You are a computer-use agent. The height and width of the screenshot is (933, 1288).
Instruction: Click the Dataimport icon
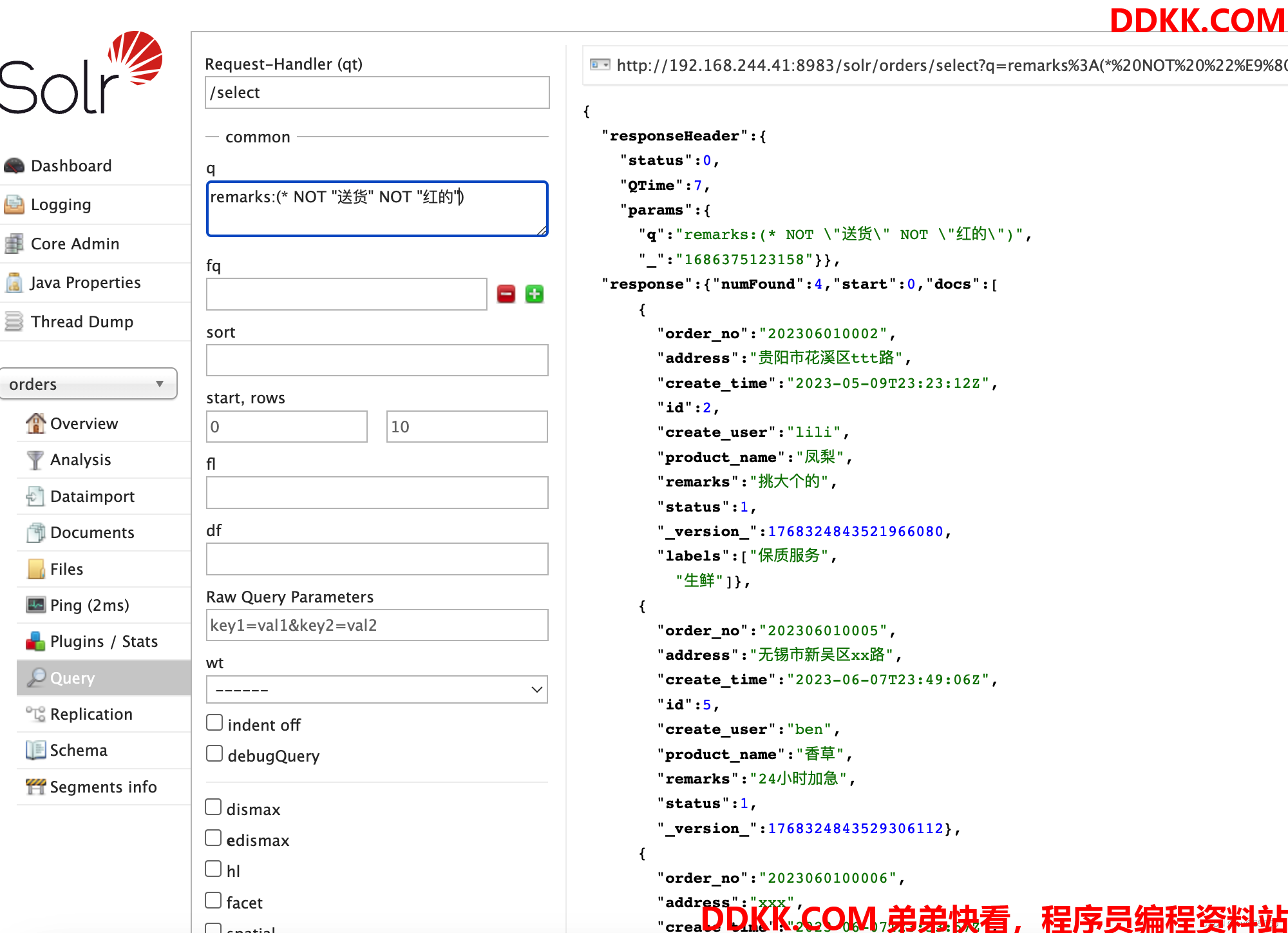[x=35, y=496]
